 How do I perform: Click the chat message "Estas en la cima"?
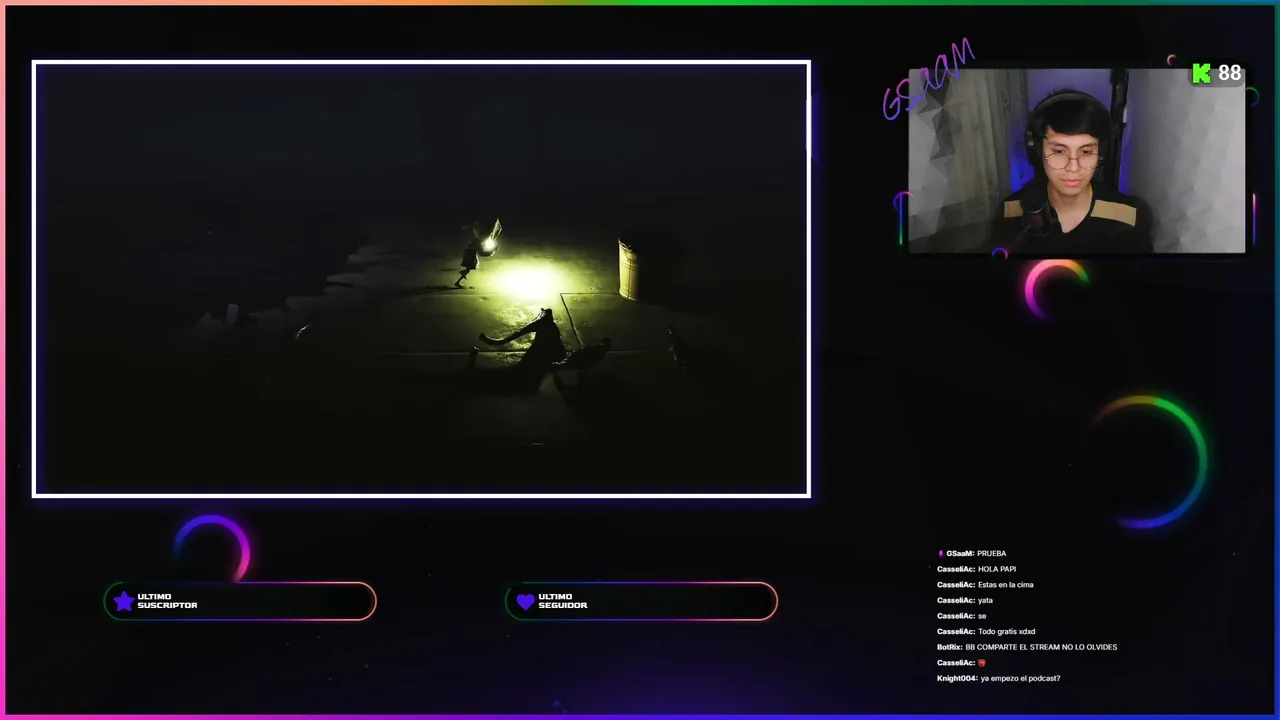point(1006,585)
